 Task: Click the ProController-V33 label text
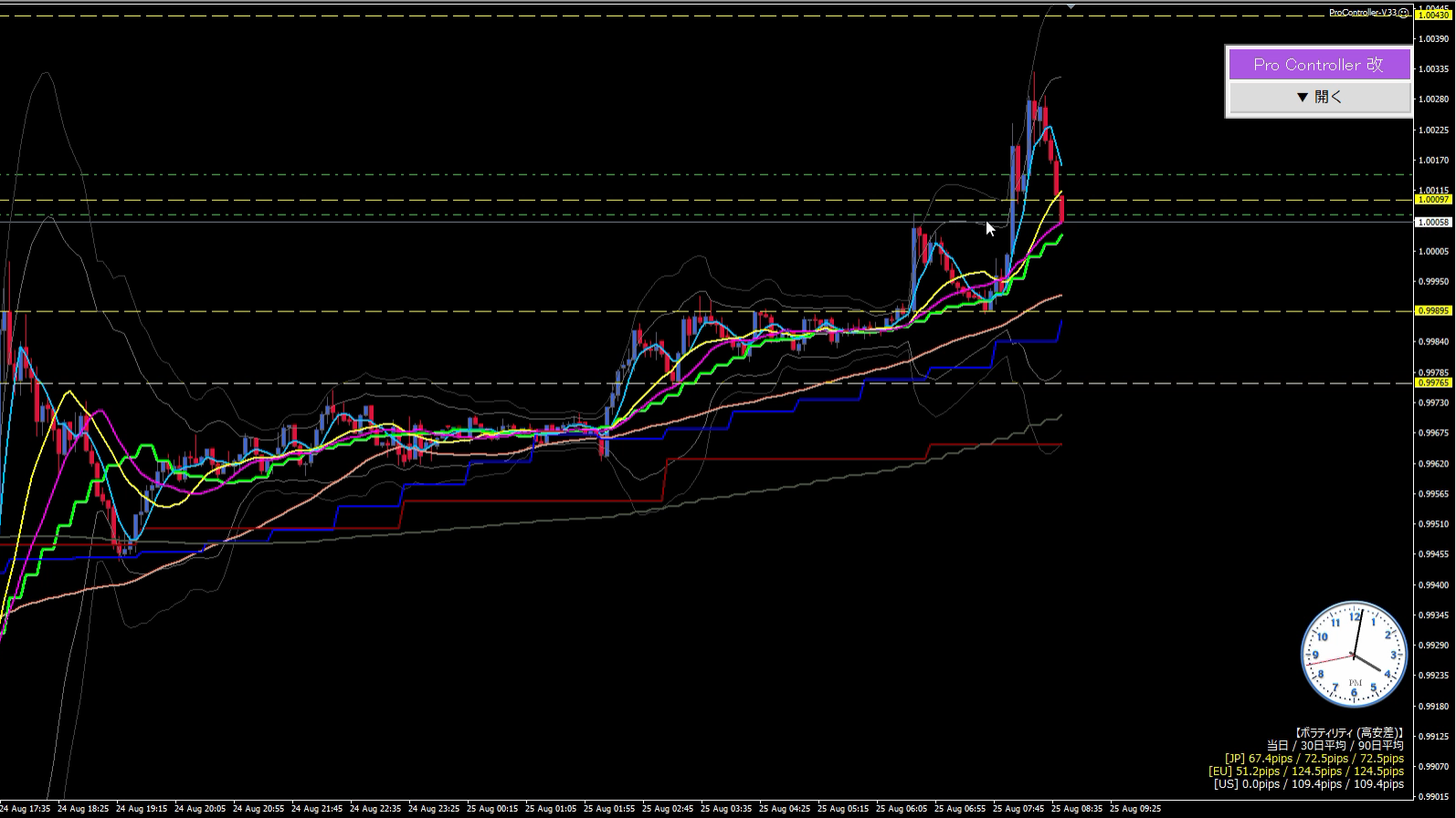[x=1363, y=13]
